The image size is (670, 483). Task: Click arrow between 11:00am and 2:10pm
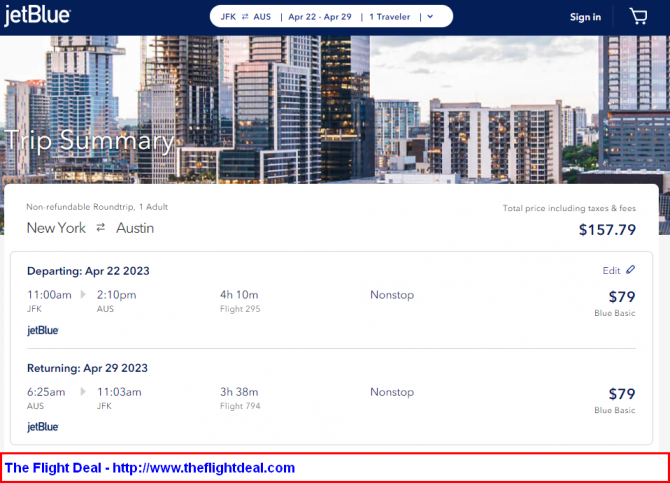[83, 295]
